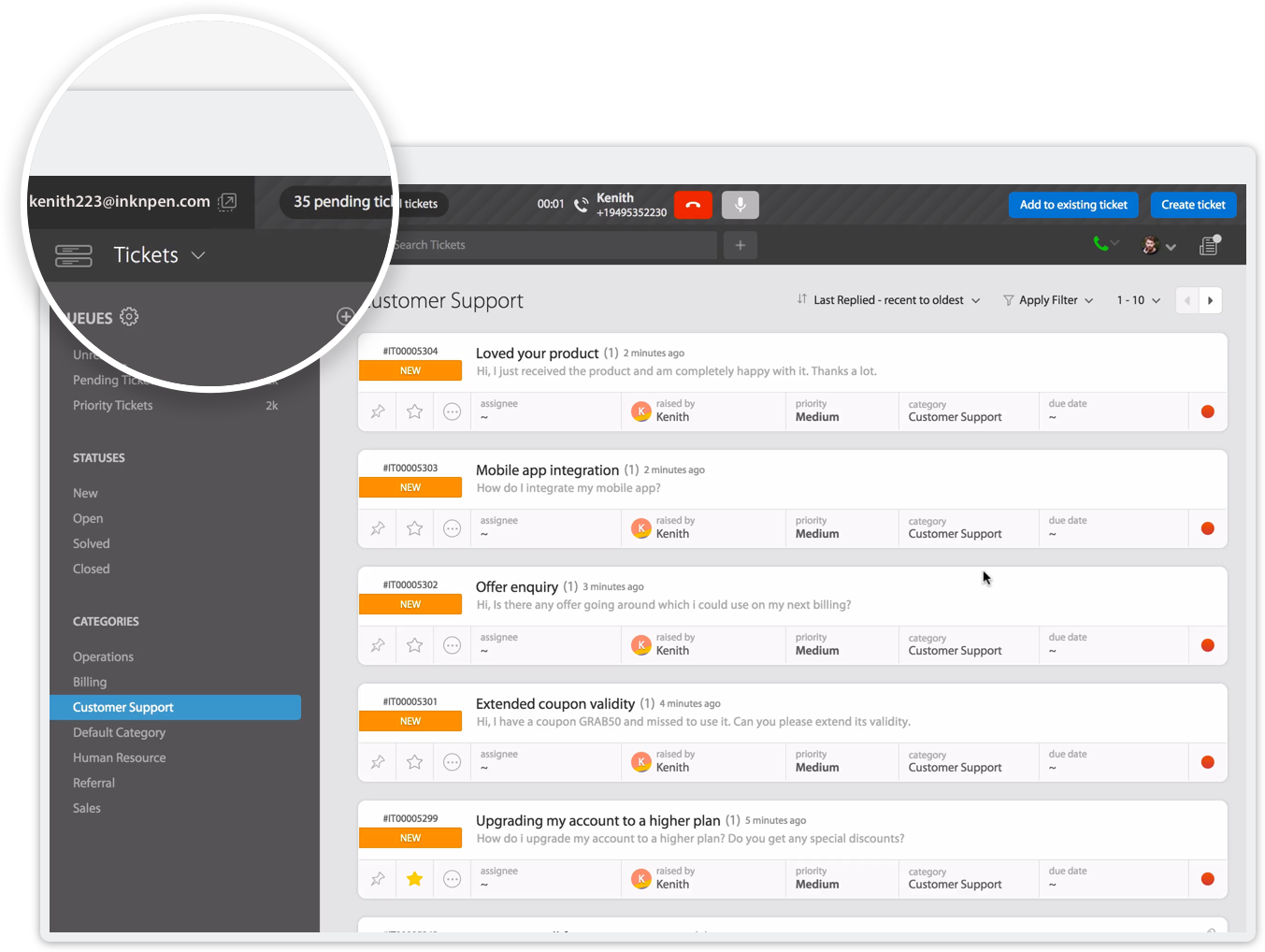Open the Loved your product ticket title
1265x952 pixels.
[537, 353]
